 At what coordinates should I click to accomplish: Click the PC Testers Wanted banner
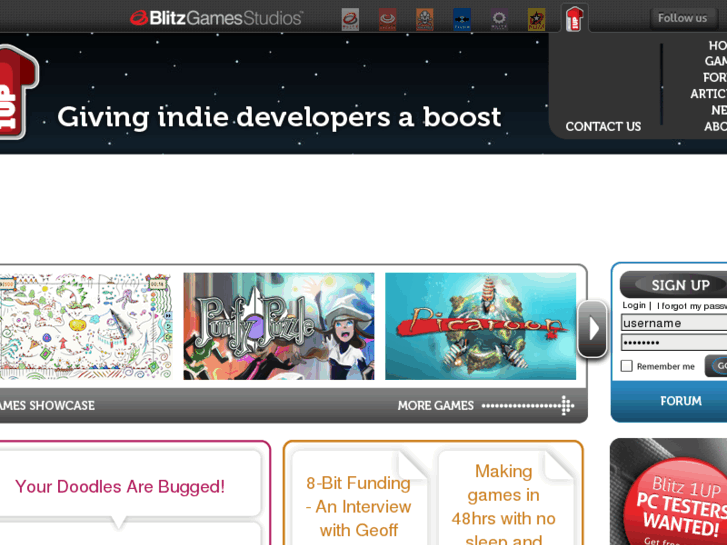tap(669, 492)
